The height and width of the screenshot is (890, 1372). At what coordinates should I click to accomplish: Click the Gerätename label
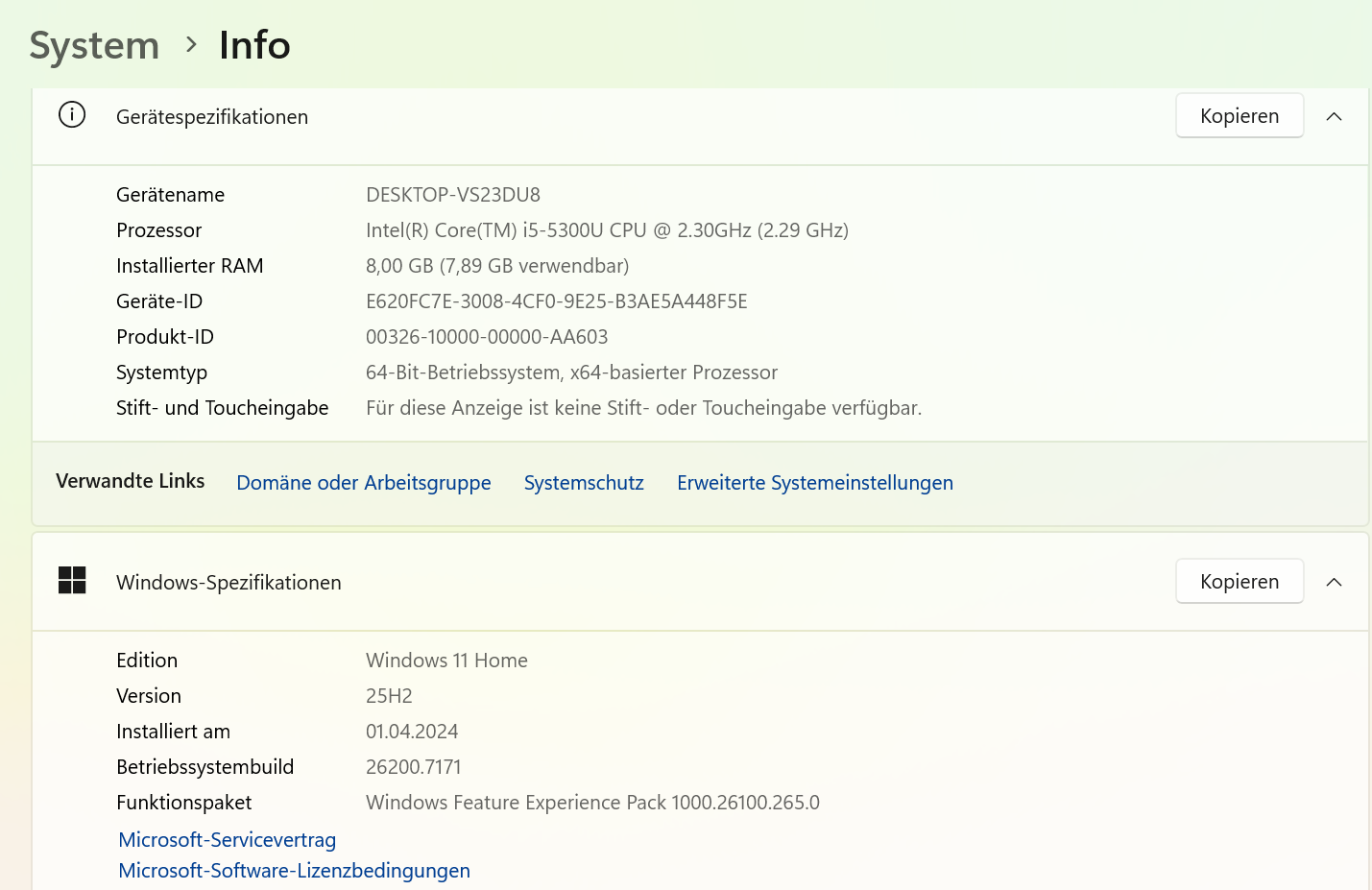tap(170, 194)
